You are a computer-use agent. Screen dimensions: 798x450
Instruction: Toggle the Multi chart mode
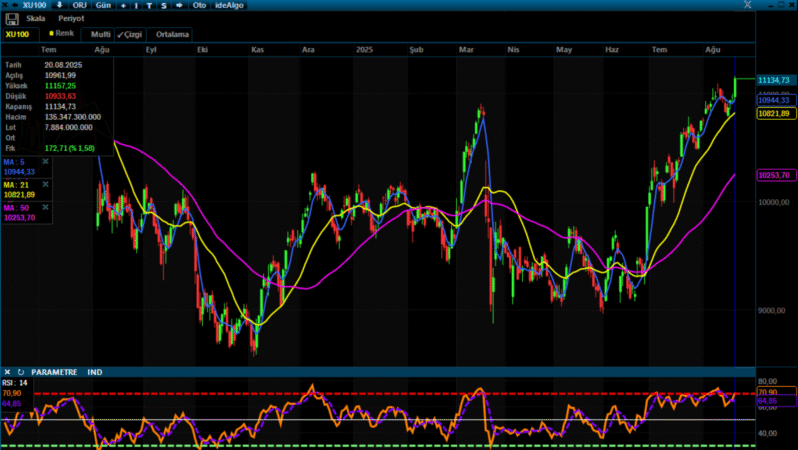(x=101, y=34)
